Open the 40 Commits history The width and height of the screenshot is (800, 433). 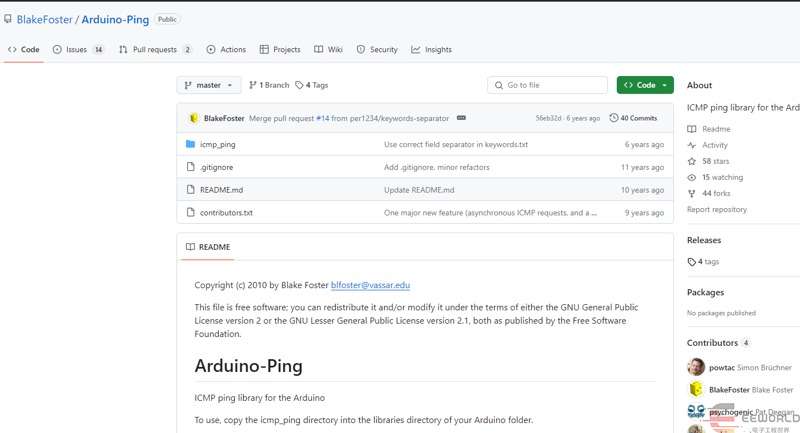633,118
